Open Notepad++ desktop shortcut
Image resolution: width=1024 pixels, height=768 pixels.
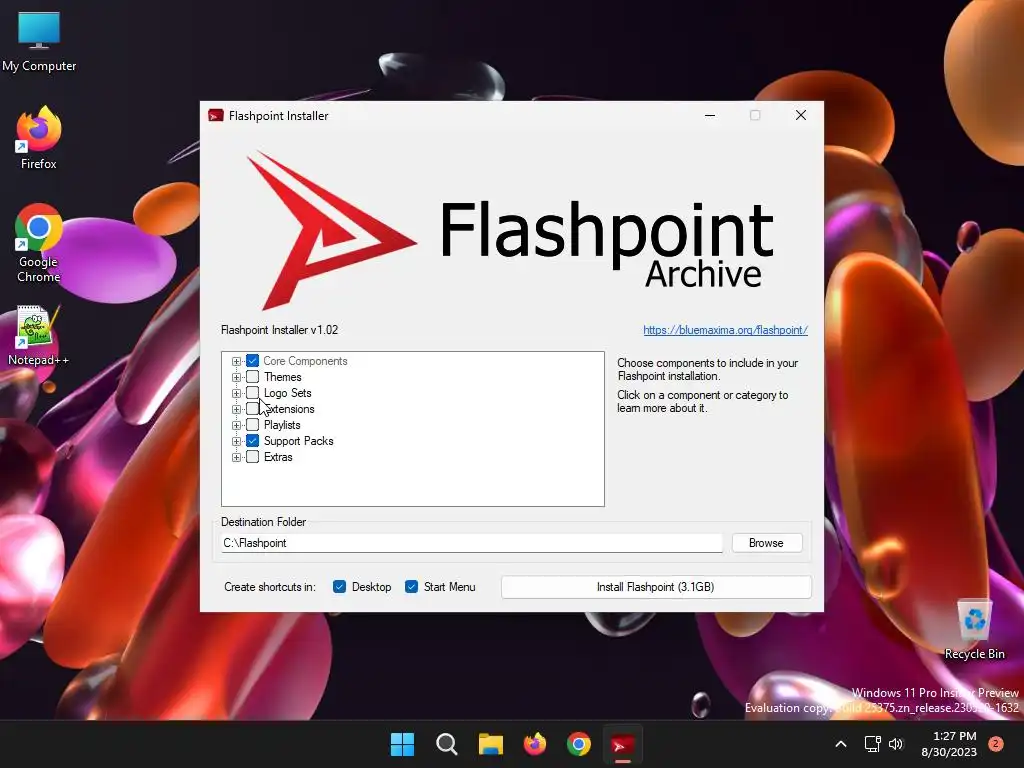click(39, 336)
